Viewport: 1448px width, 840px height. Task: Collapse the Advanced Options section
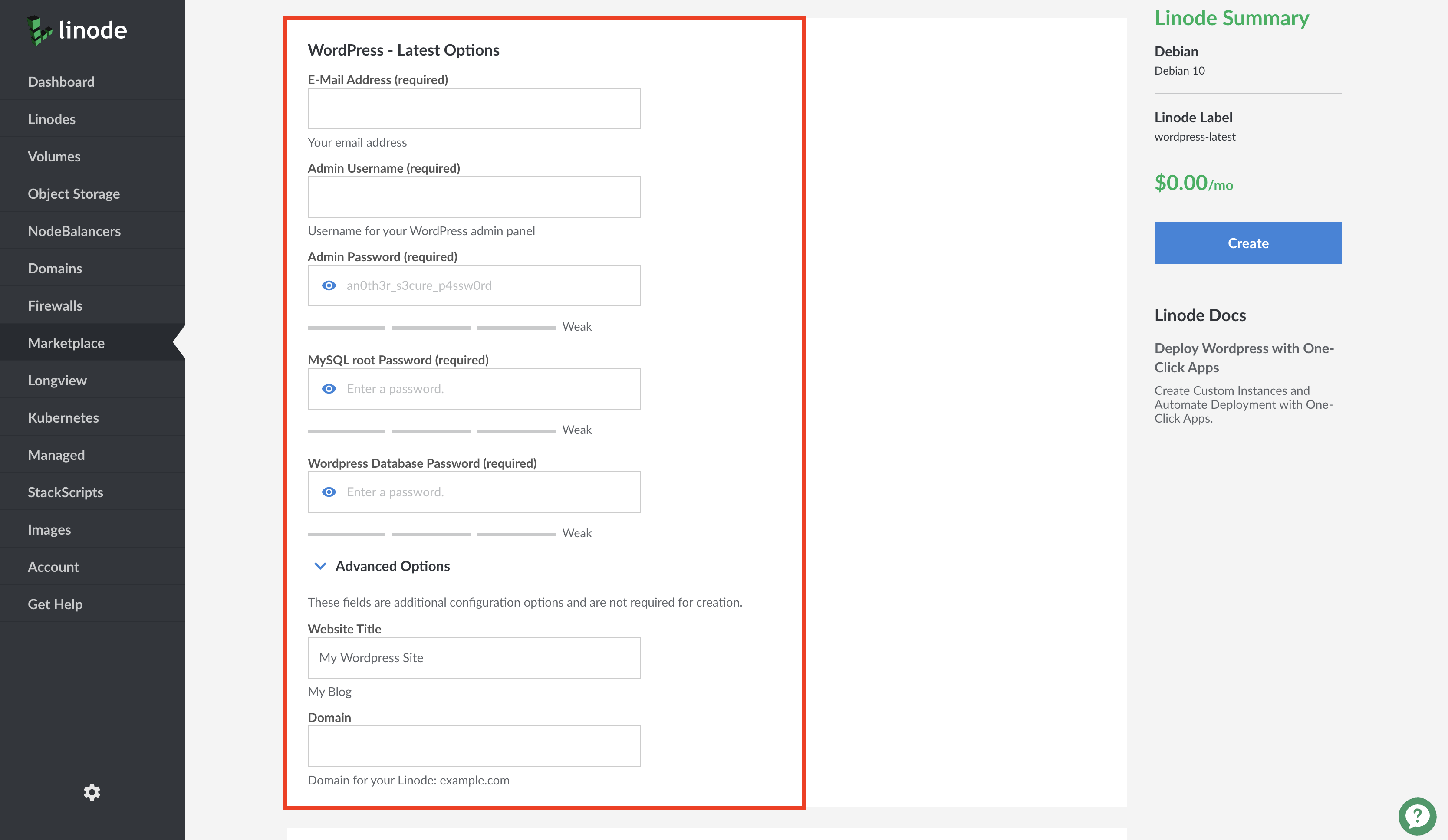(320, 565)
